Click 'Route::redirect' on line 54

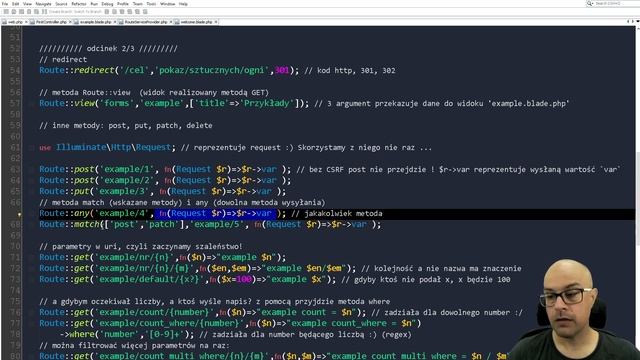pos(77,70)
